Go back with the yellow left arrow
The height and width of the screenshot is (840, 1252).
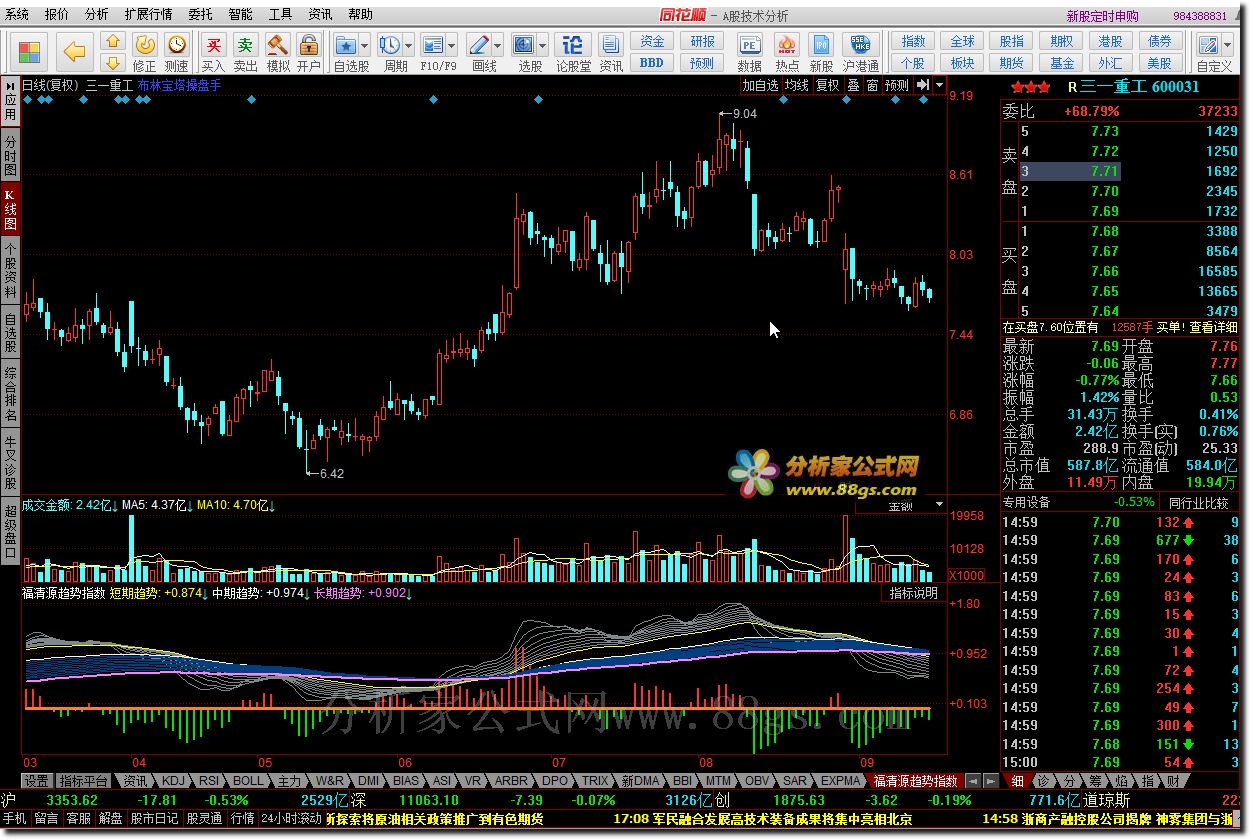[74, 51]
